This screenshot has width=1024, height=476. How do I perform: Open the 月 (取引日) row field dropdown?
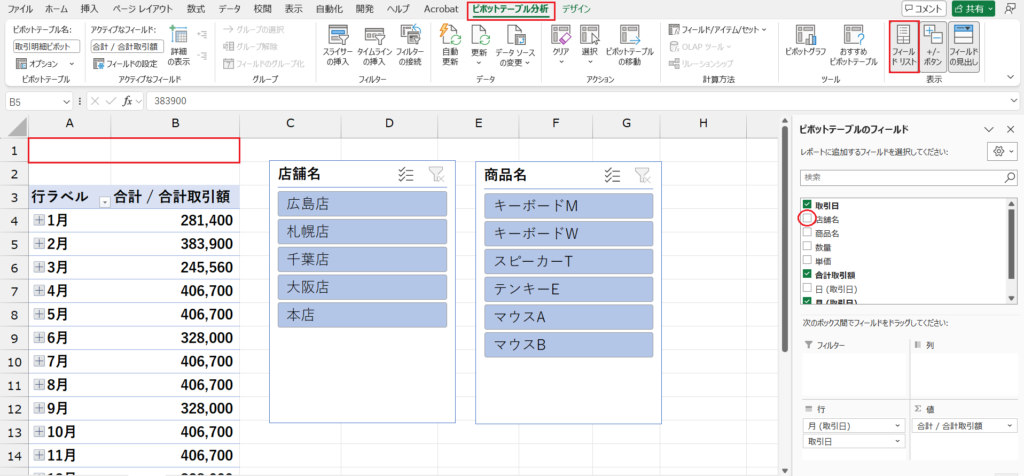pyautogui.click(x=896, y=426)
